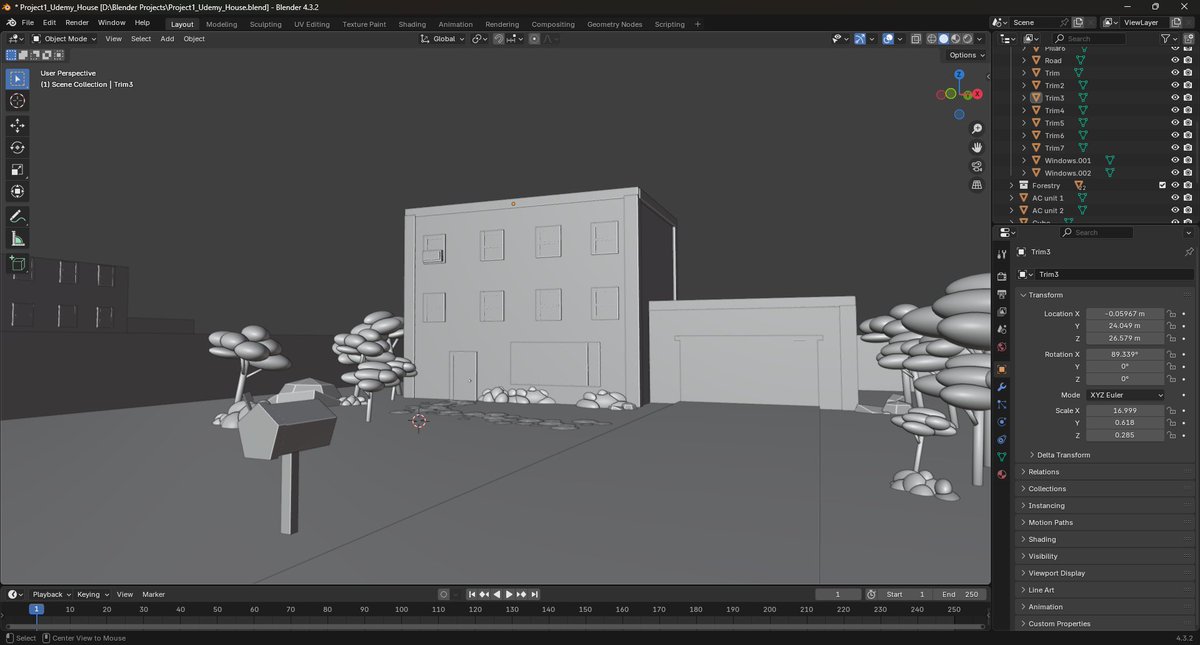This screenshot has height=645, width=1200.
Task: Open the Object Data green triangle tab
Action: [x=1001, y=457]
